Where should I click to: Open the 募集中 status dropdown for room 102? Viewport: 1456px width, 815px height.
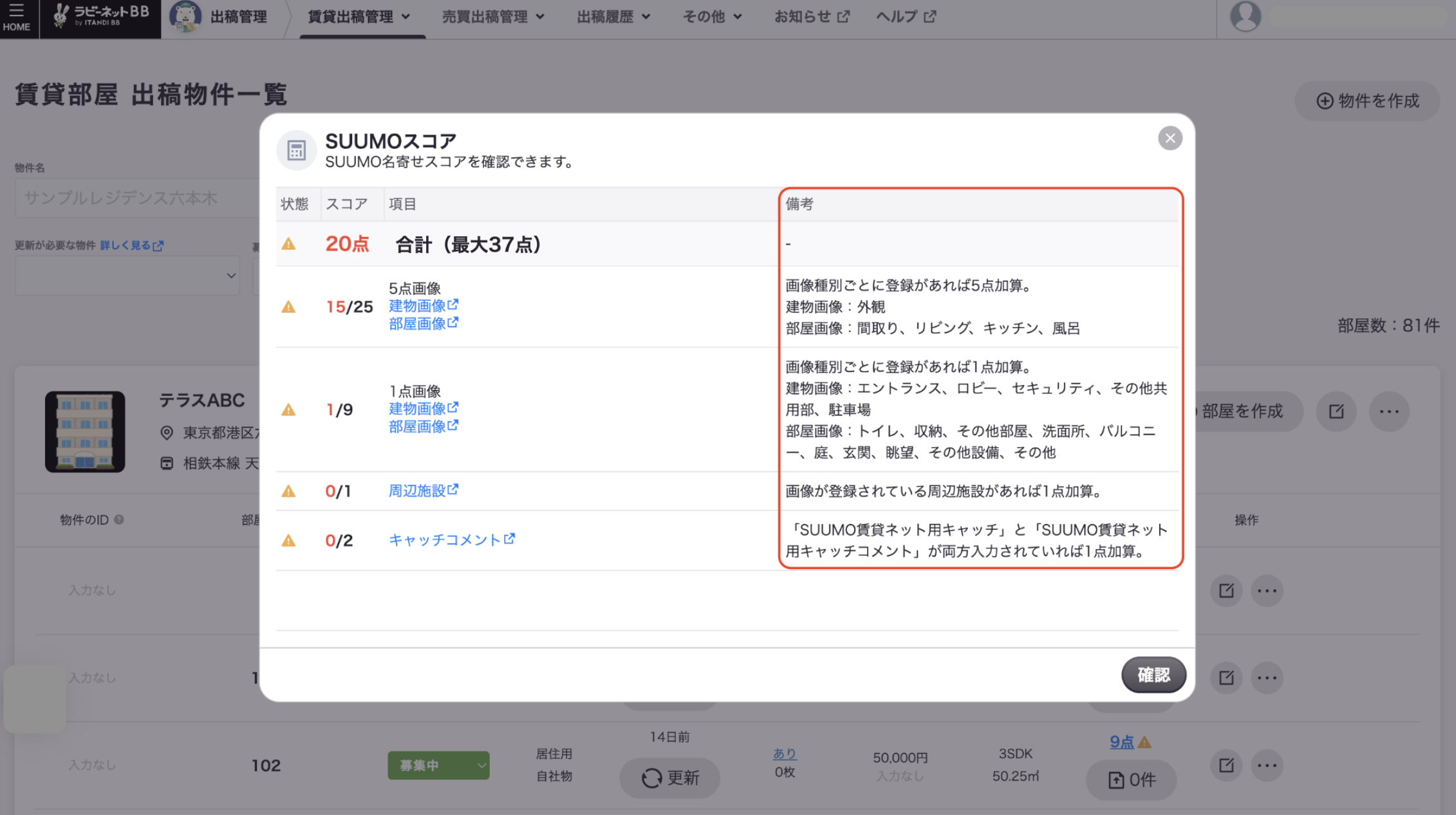438,765
